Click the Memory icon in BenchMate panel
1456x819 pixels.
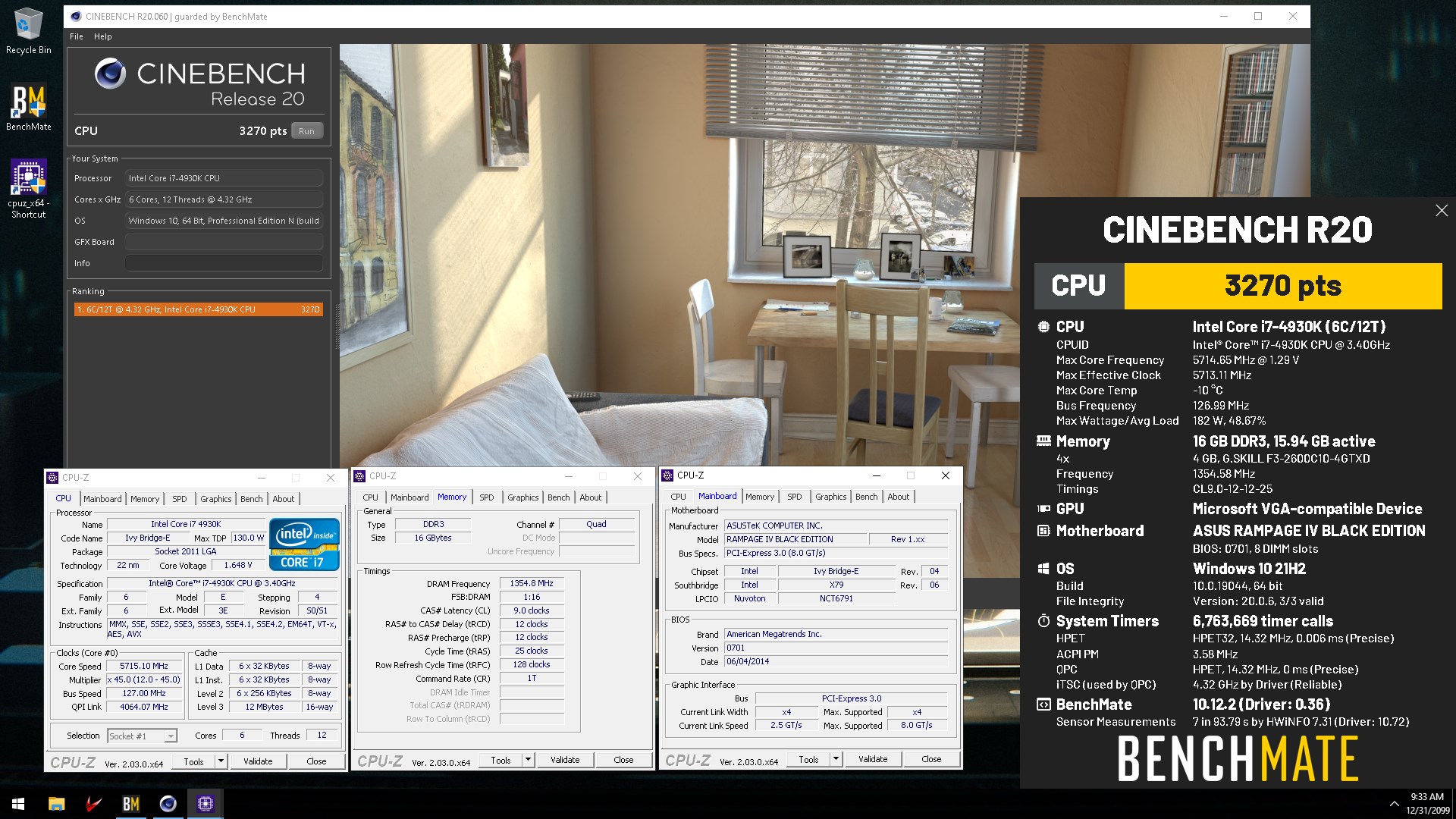[1043, 441]
